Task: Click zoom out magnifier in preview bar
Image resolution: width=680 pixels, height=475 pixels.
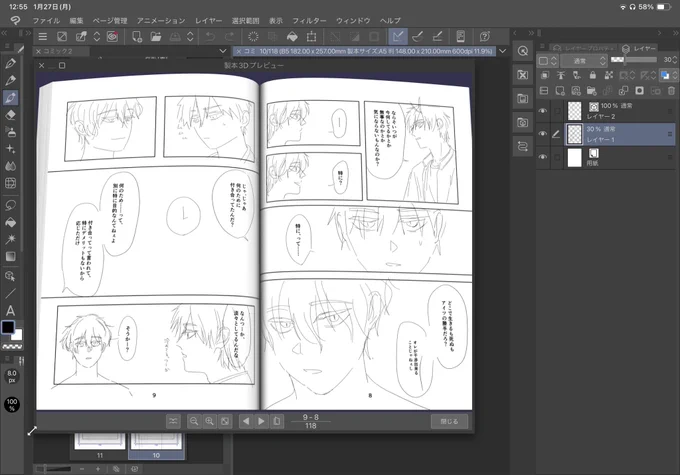Action: [x=194, y=421]
